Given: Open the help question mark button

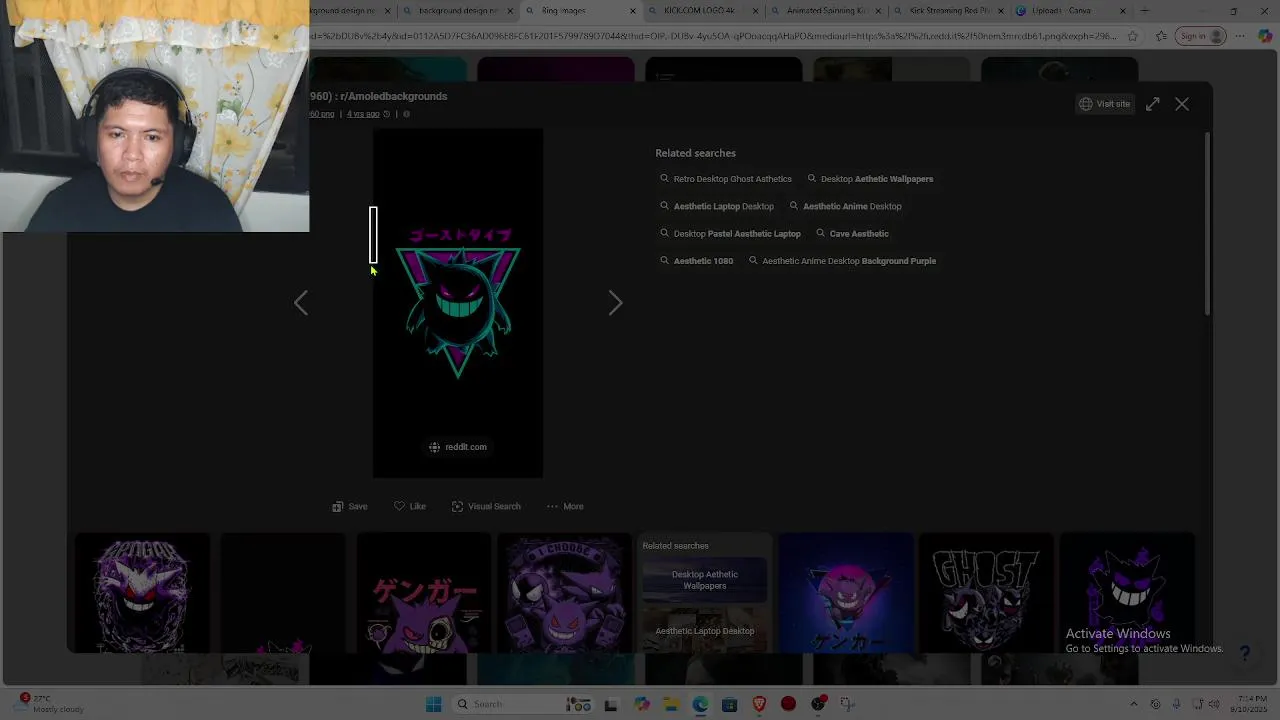Looking at the screenshot, I should tap(1245, 653).
